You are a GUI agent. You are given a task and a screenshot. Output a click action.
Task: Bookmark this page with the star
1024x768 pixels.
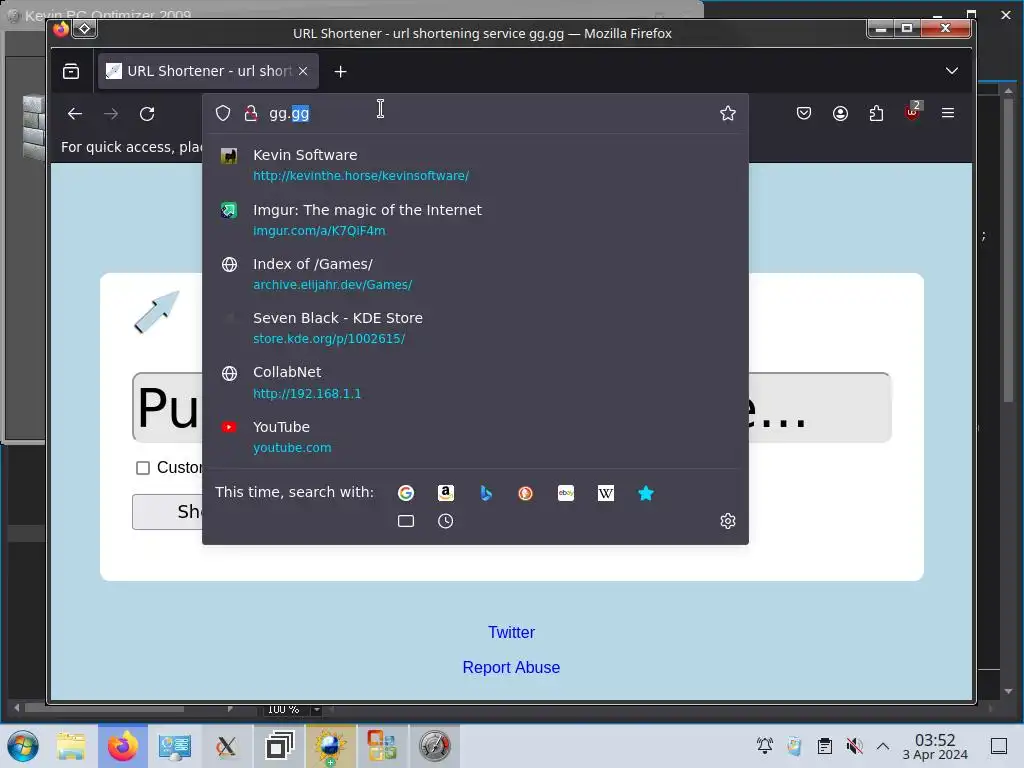(728, 114)
